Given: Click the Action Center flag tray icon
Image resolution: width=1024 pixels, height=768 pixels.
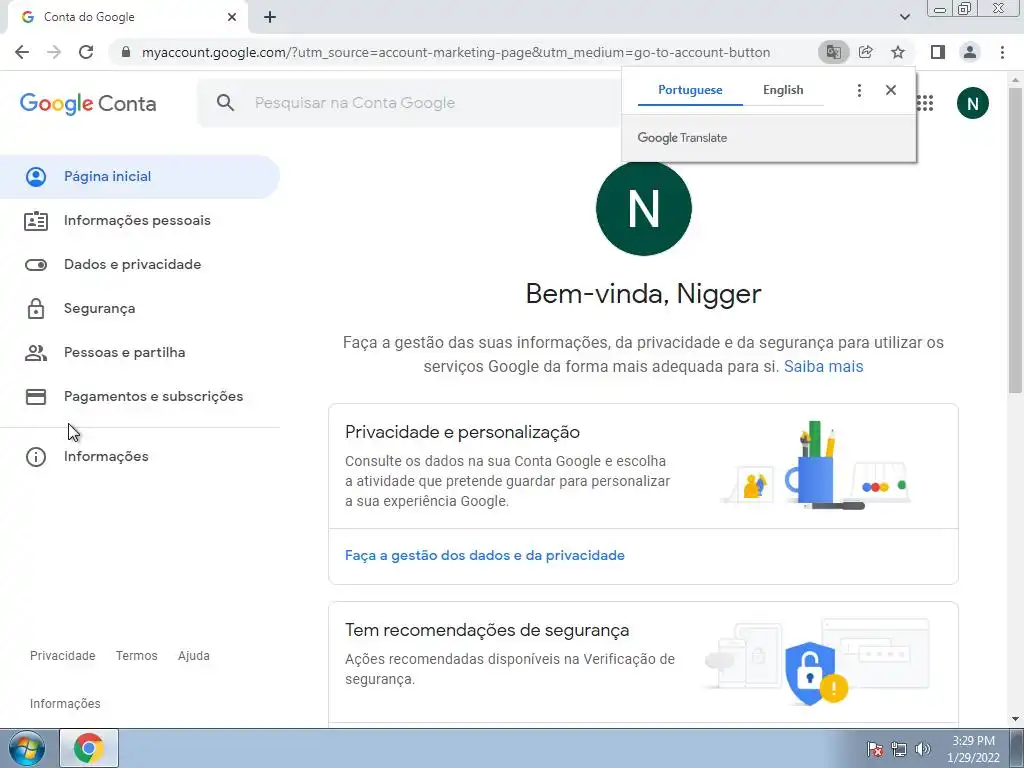Looking at the screenshot, I should coord(875,749).
